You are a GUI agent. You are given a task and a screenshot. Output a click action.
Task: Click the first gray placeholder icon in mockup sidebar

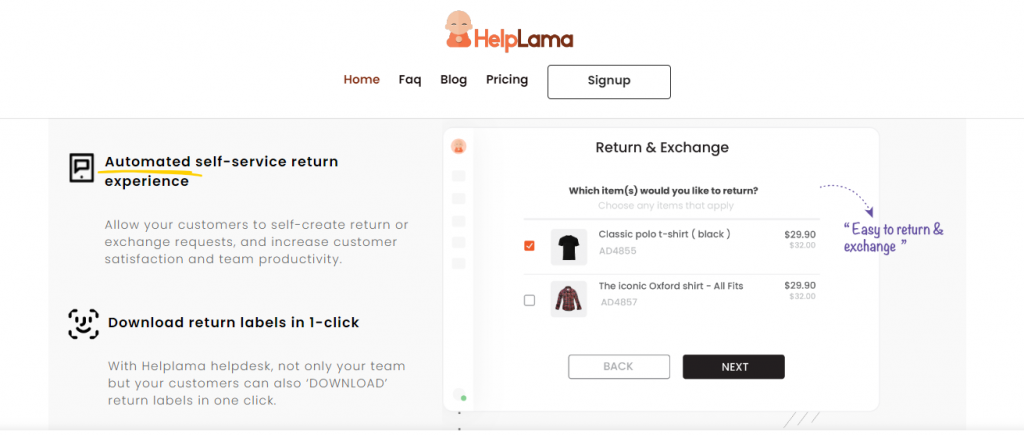(458, 176)
